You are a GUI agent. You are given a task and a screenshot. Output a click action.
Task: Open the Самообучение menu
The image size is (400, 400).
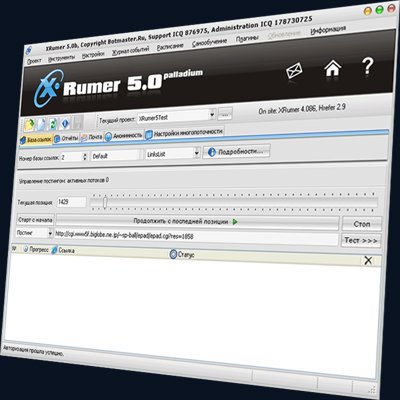tap(209, 43)
